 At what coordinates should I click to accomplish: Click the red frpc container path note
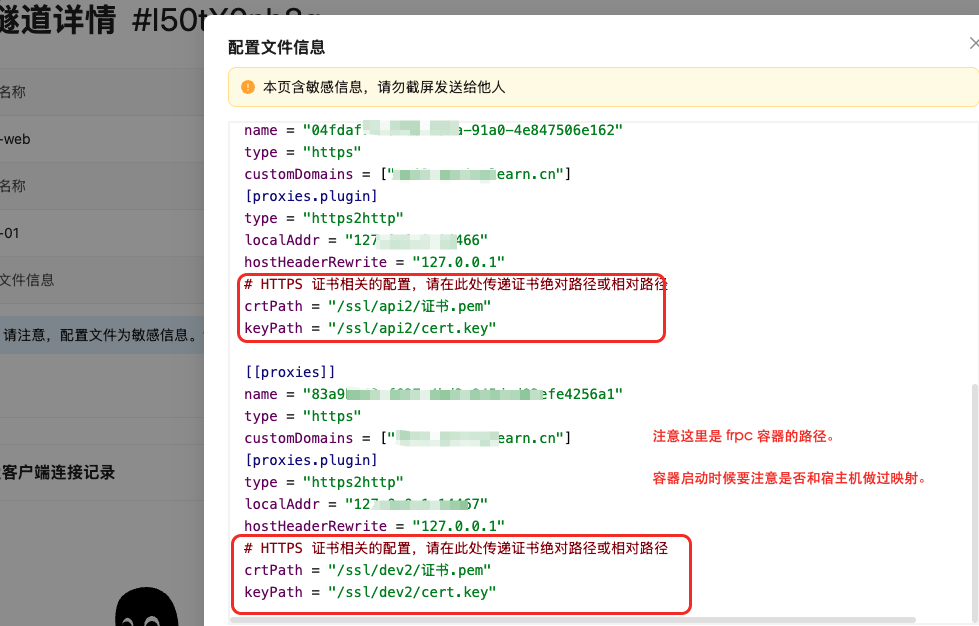tap(742, 436)
